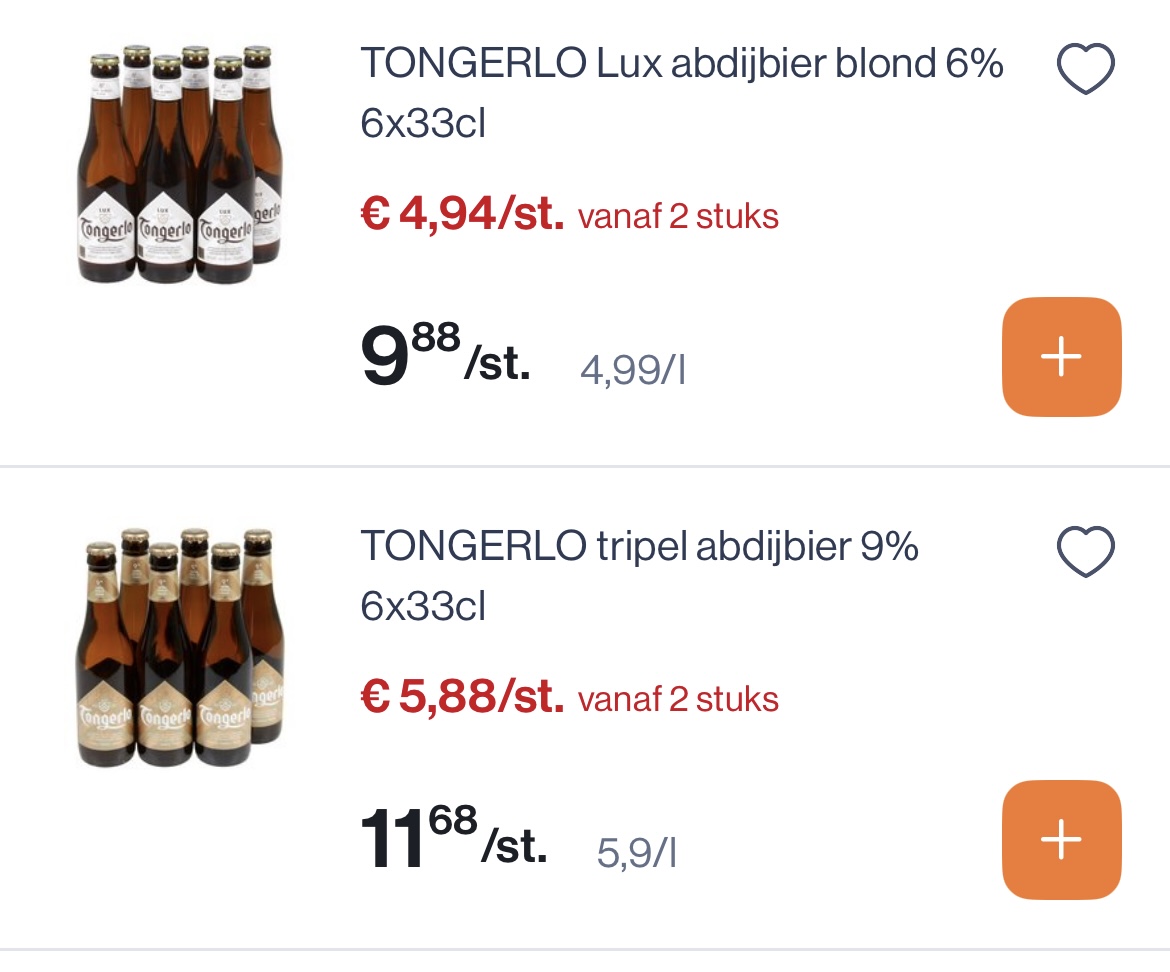1170x972 pixels.
Task: Click the heart icon for TONGERLO tripel abdijbier
Action: [1085, 550]
